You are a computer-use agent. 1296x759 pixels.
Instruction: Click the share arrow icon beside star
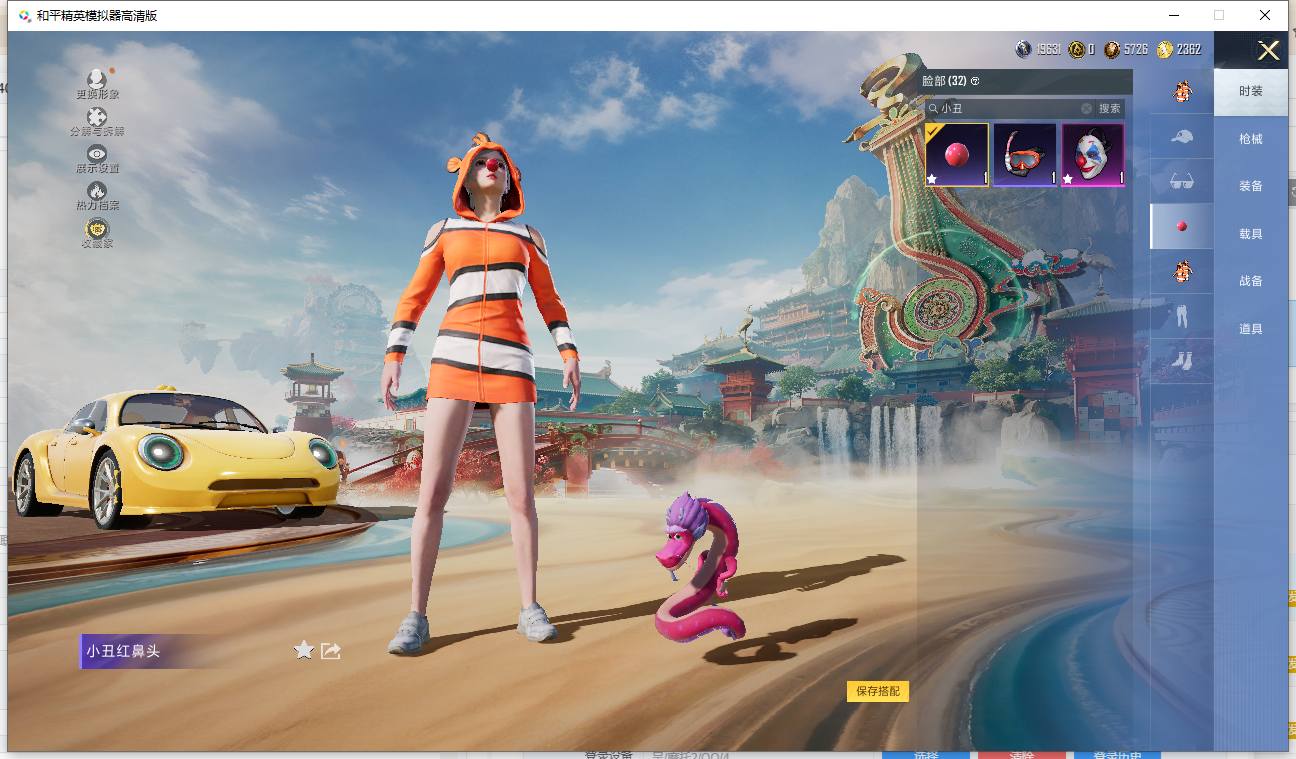331,651
